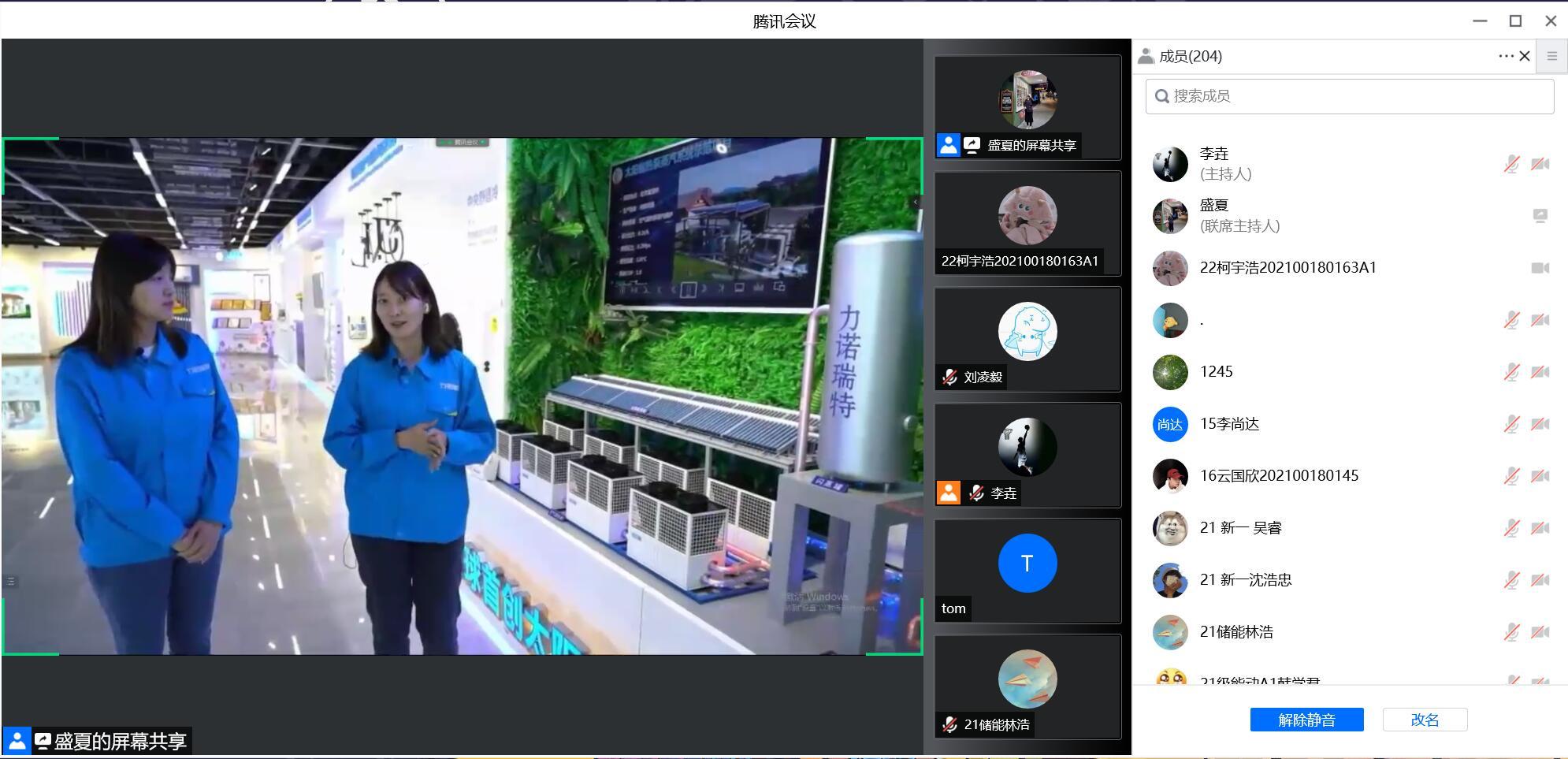Click camera icon for 21 新一 吴睿

click(1540, 528)
